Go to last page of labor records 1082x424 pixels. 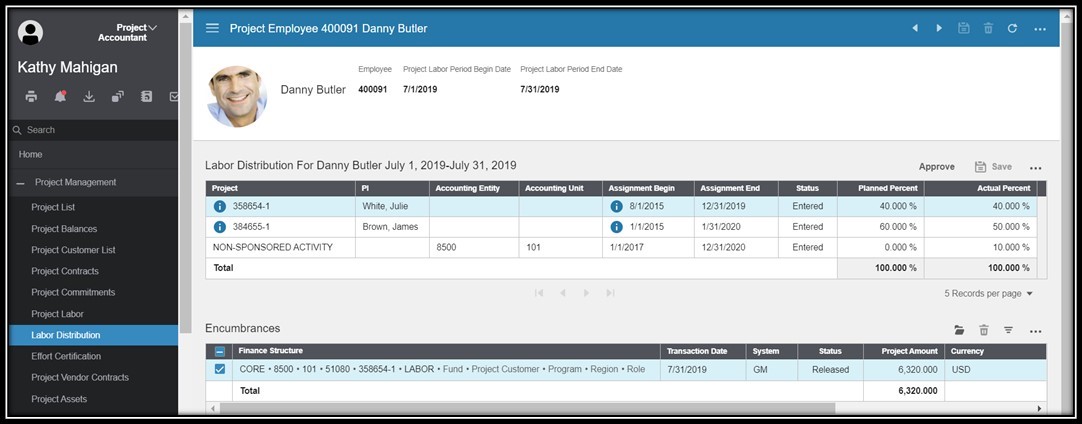click(x=610, y=293)
